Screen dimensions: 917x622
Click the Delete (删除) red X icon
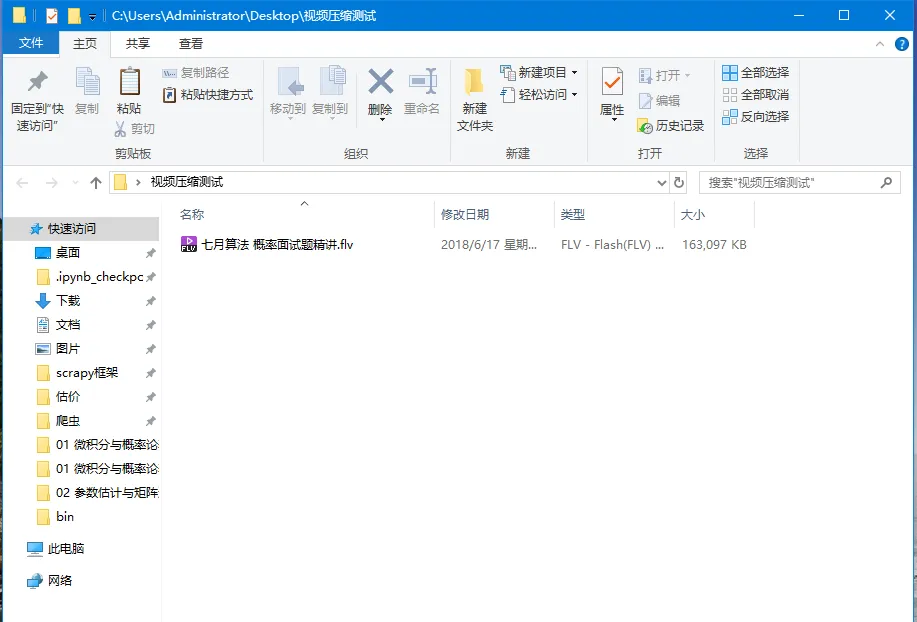(381, 82)
